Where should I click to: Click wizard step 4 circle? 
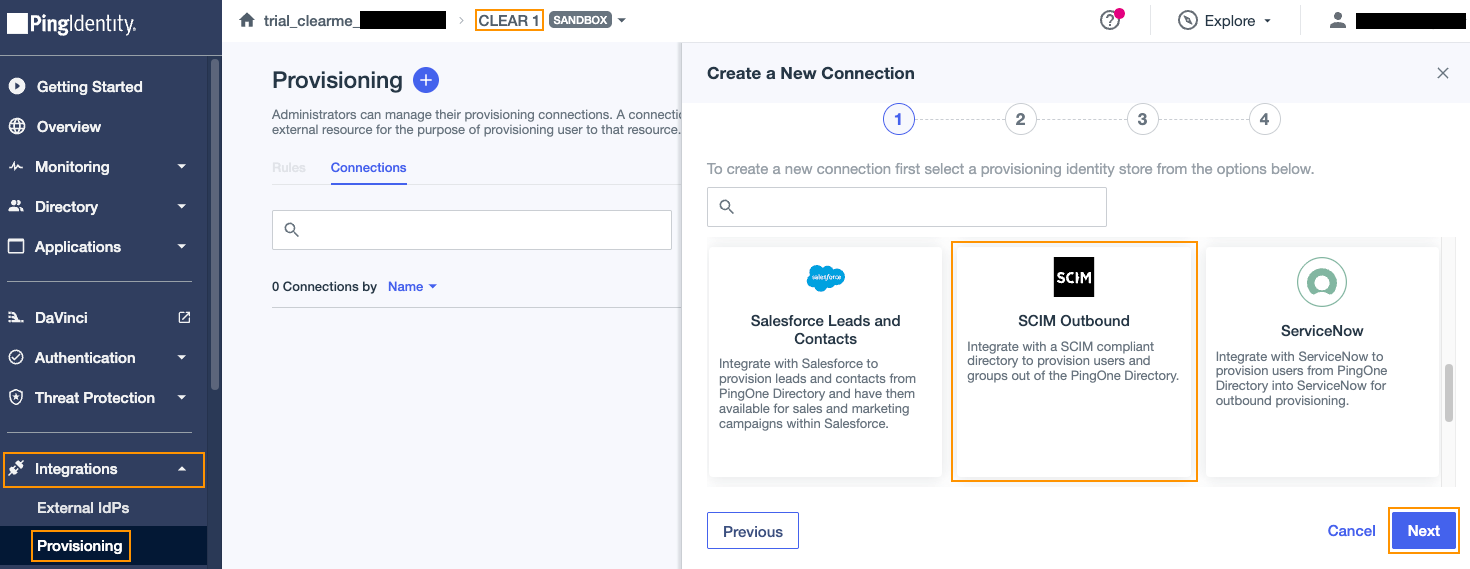(1264, 120)
